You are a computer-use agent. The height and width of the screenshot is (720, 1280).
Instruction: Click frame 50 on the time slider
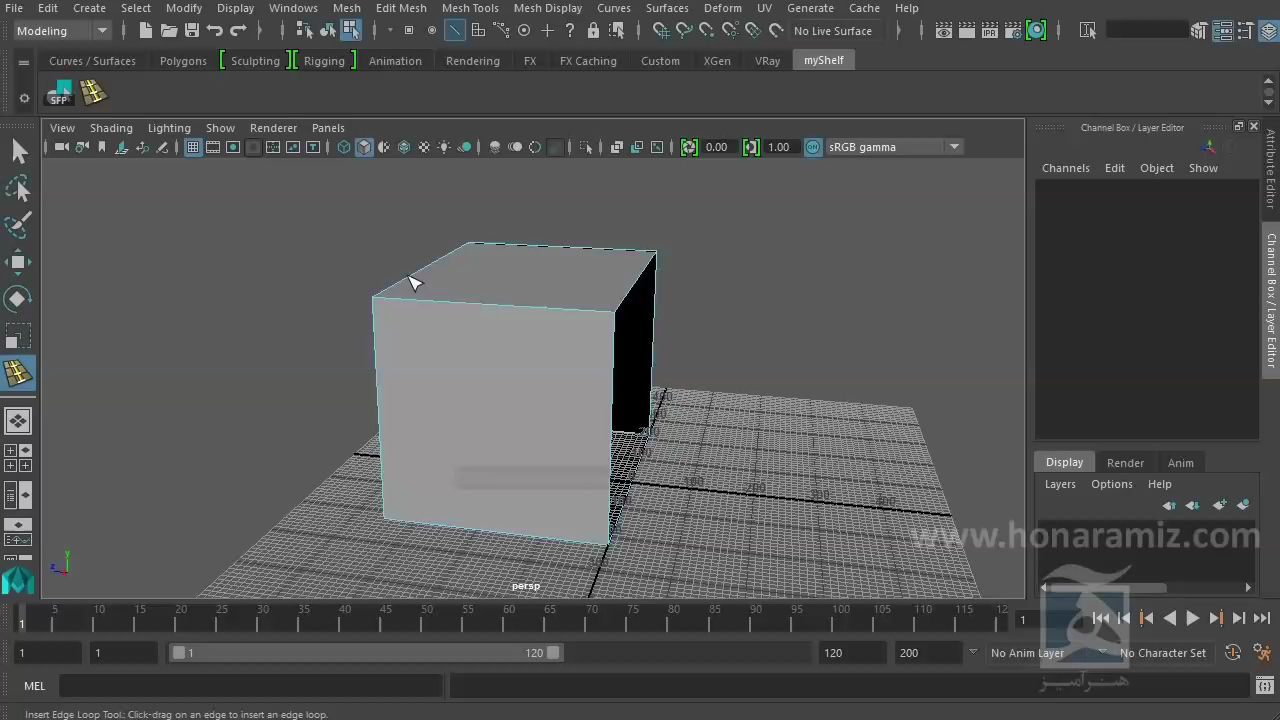427,616
